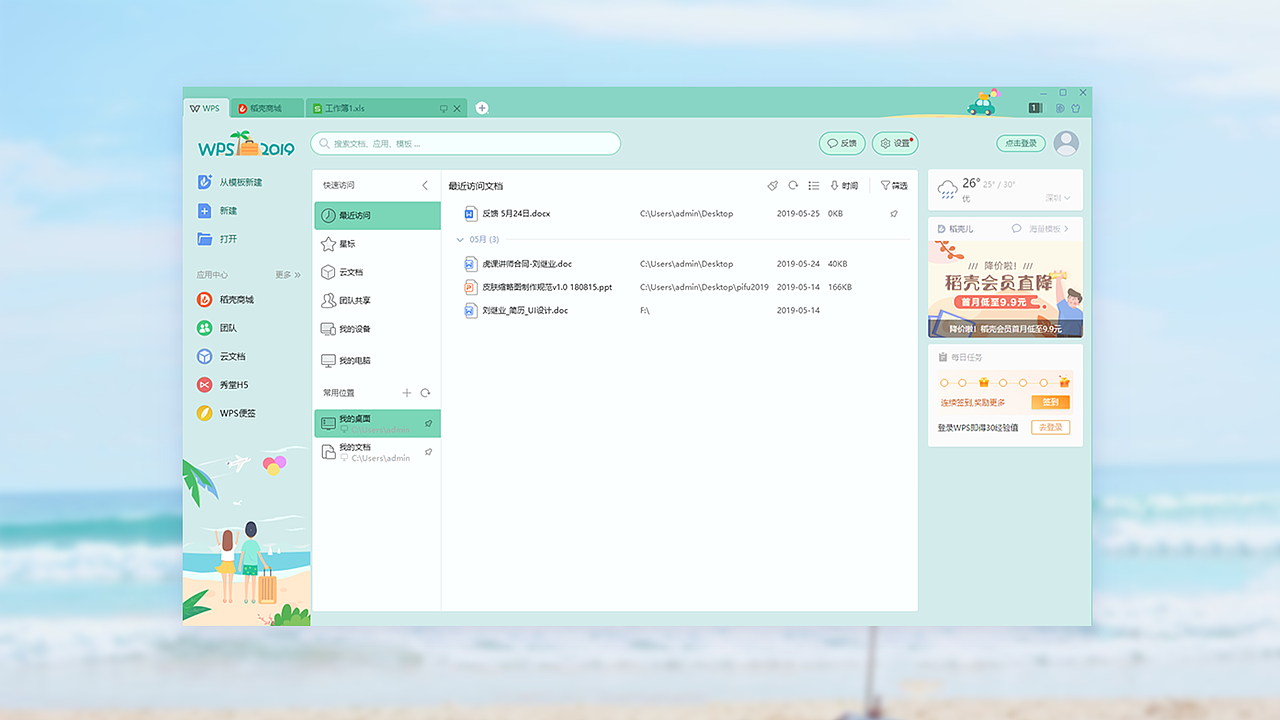The width and height of the screenshot is (1280, 720).
Task: Open the 稻壳商城 tab
Action: coord(267,108)
